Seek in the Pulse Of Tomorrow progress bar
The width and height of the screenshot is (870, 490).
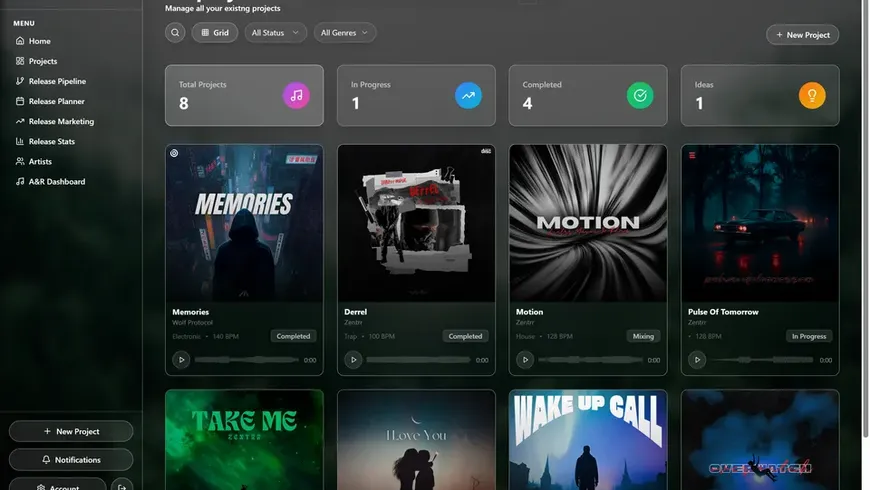click(762, 360)
